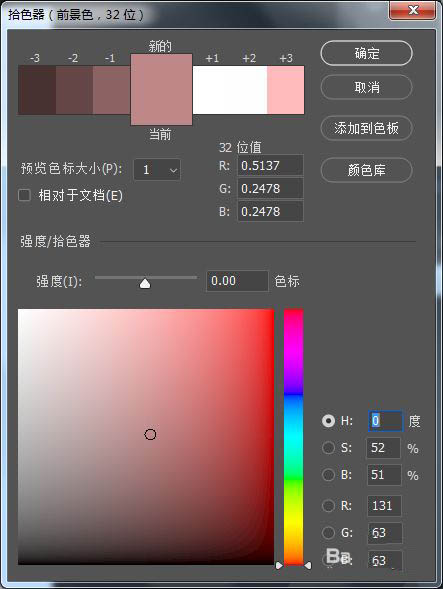Click the 当前 label below the preview
This screenshot has height=589, width=443.
tap(160, 134)
